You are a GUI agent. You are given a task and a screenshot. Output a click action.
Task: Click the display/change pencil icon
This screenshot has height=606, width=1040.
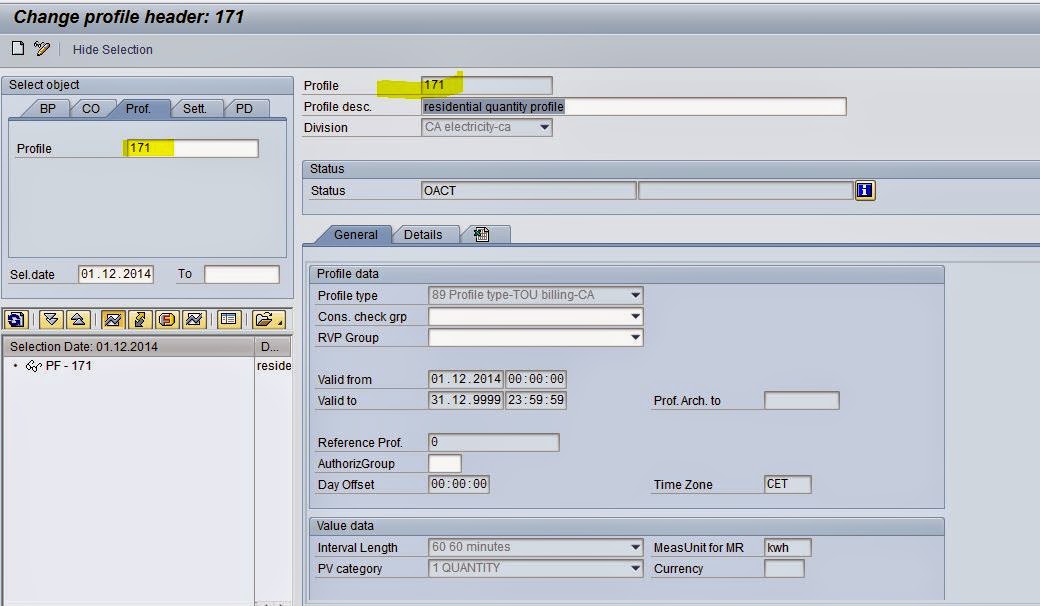click(43, 49)
